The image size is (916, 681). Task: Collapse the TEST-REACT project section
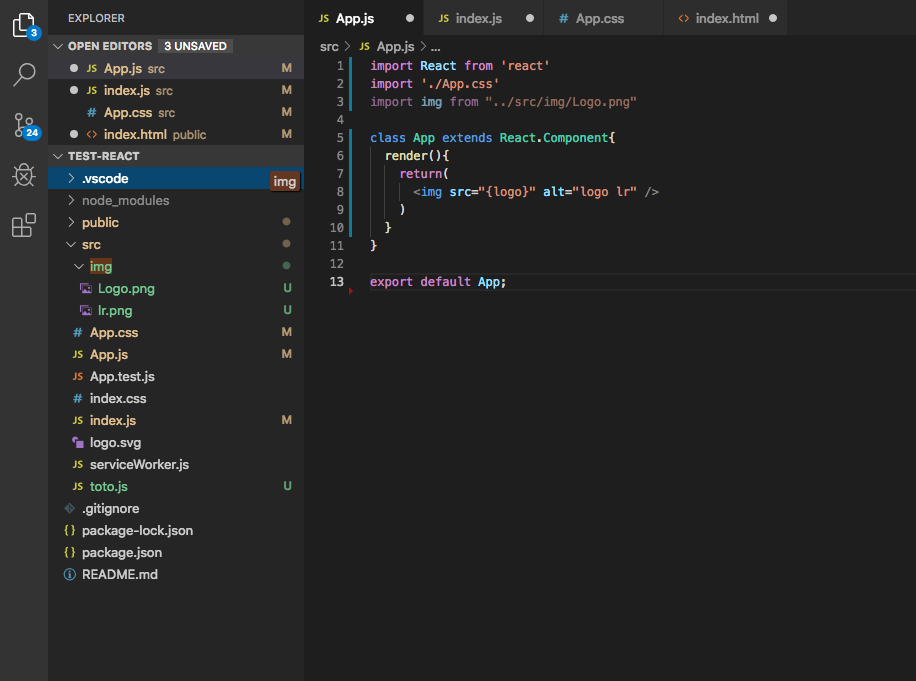58,156
